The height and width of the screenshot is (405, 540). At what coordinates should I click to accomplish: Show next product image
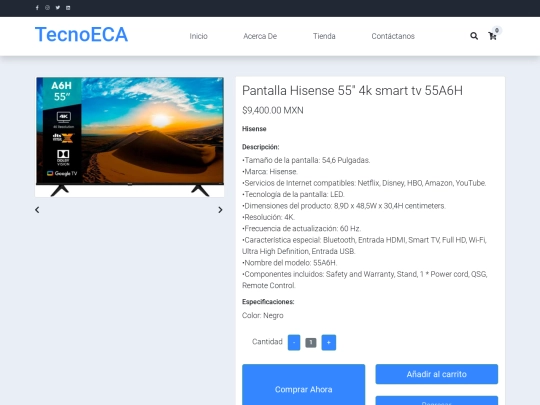coord(220,210)
